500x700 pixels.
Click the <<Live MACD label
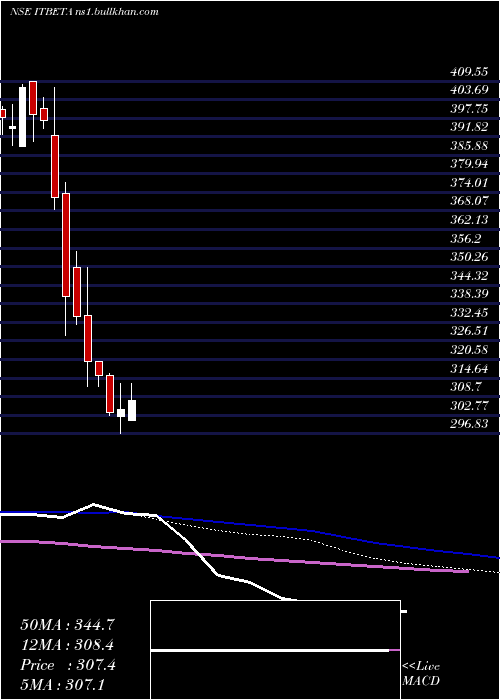421,674
